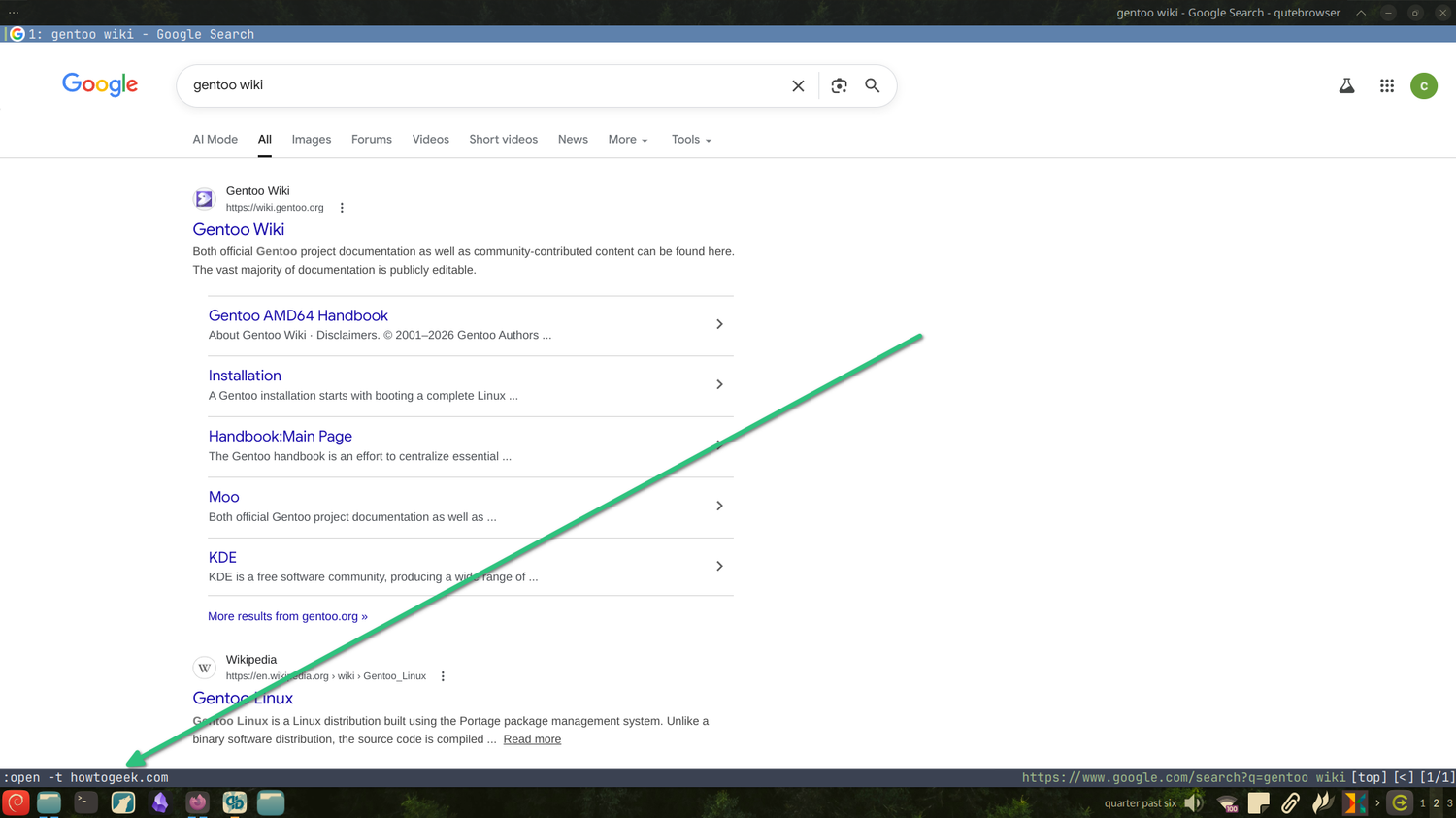Click the 'quarter past six' clock
The height and width of the screenshot is (818, 1456).
point(1141,803)
